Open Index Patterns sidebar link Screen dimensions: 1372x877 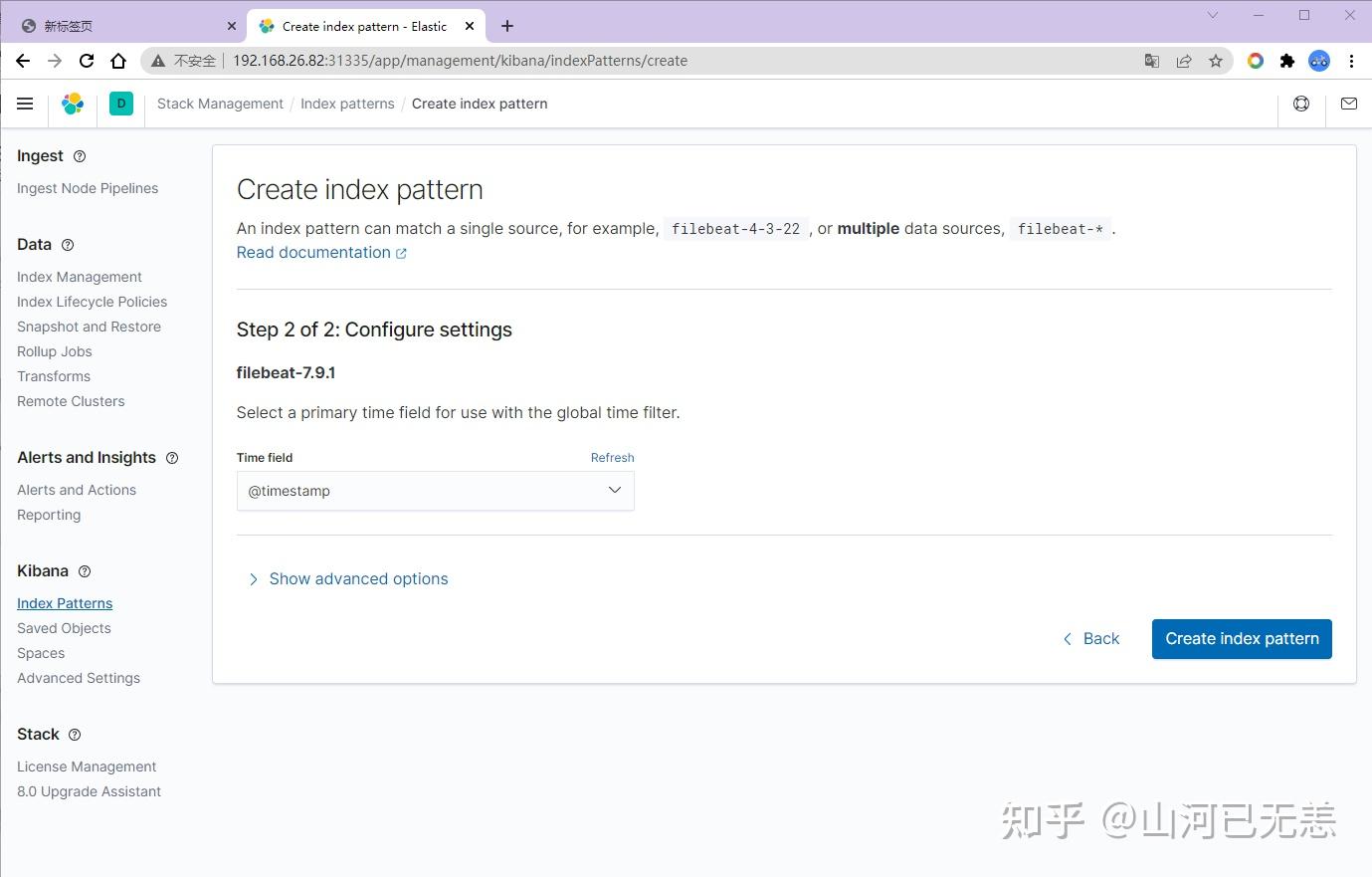pos(65,603)
